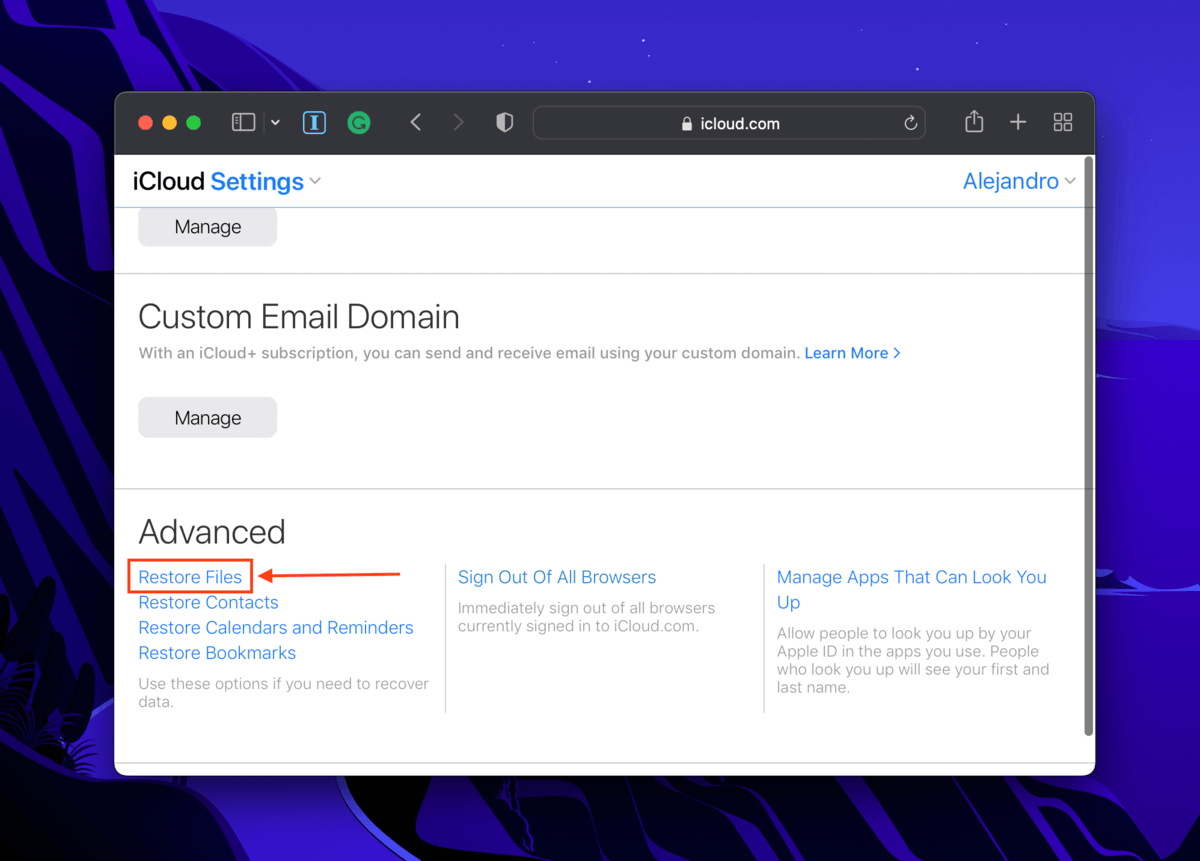Open the sidebar options dropdown arrow

point(275,123)
